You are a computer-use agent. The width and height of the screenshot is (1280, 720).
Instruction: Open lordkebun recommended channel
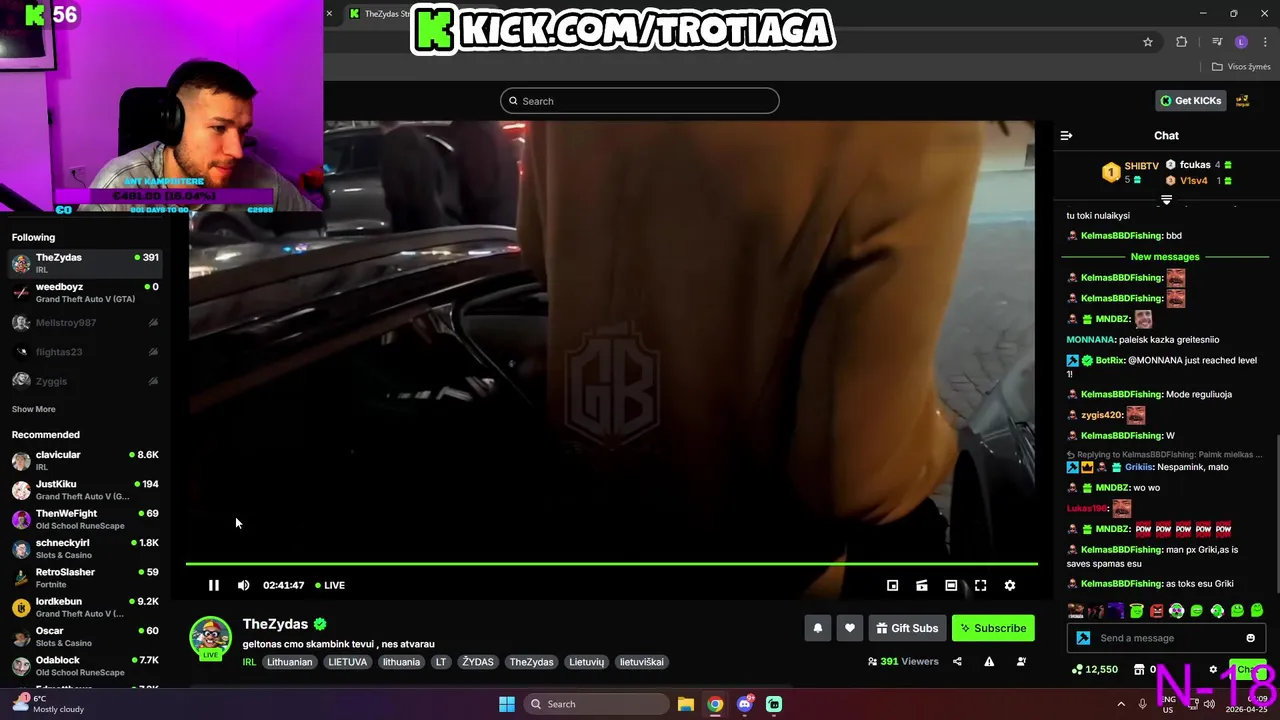coord(85,607)
